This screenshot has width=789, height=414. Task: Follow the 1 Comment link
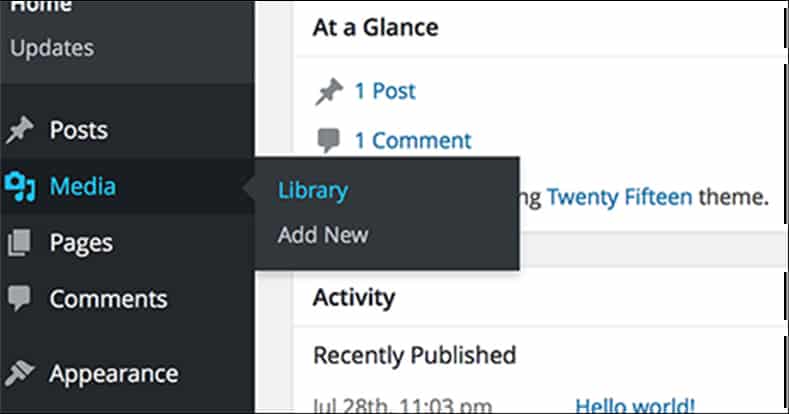413,140
